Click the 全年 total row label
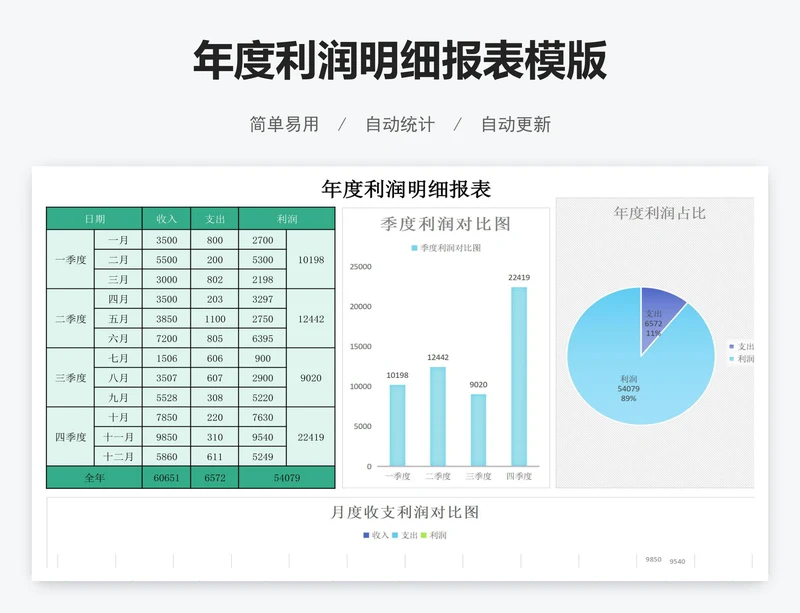This screenshot has width=800, height=613. point(94,478)
